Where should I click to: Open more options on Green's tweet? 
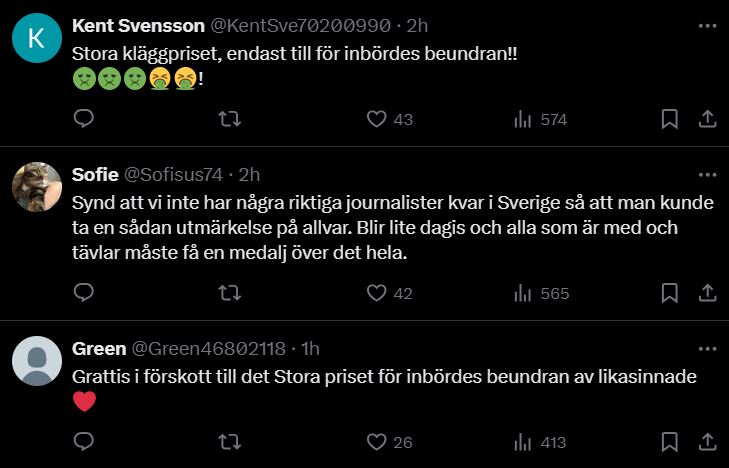707,348
